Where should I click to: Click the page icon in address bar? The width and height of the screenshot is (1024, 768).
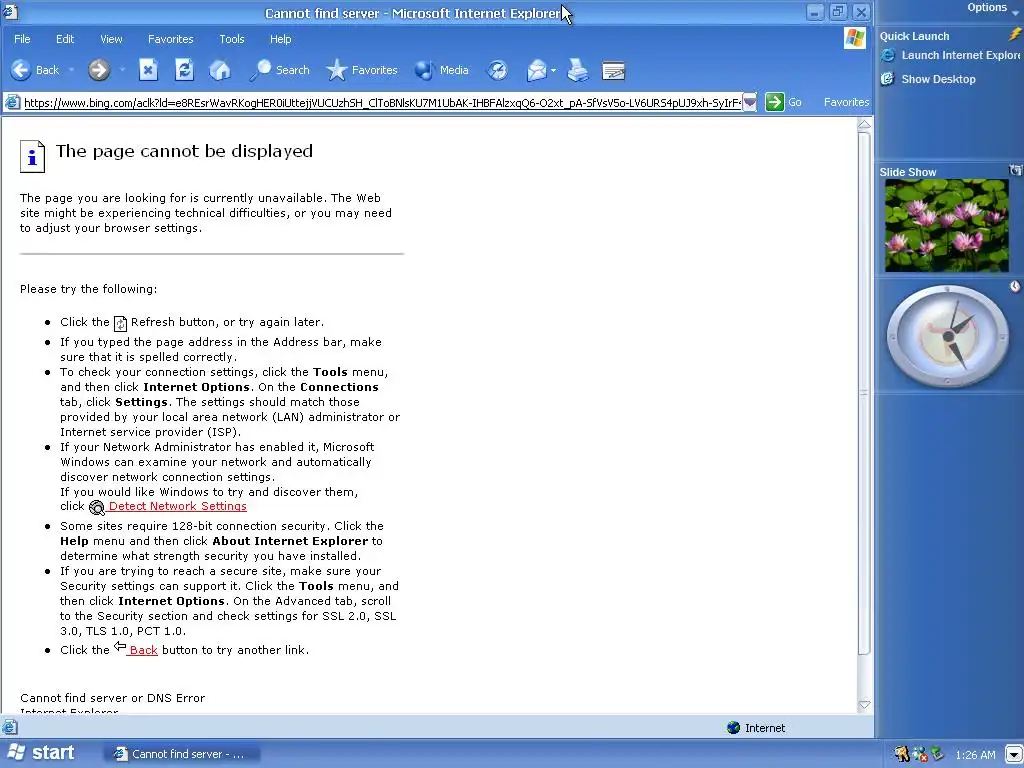[x=12, y=102]
